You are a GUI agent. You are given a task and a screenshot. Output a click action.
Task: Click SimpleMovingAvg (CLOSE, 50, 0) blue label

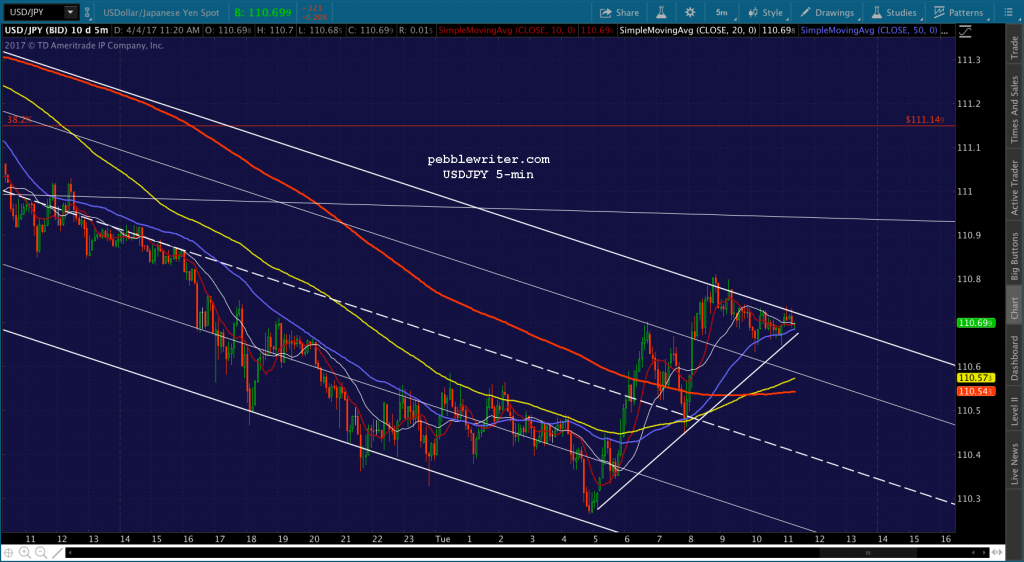[x=869, y=31]
